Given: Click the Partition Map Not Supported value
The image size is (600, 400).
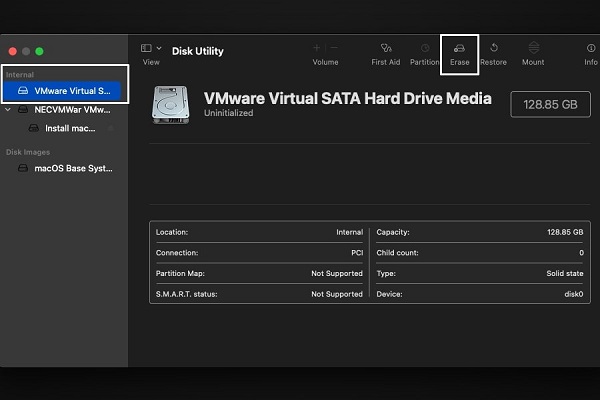Looking at the screenshot, I should (337, 274).
